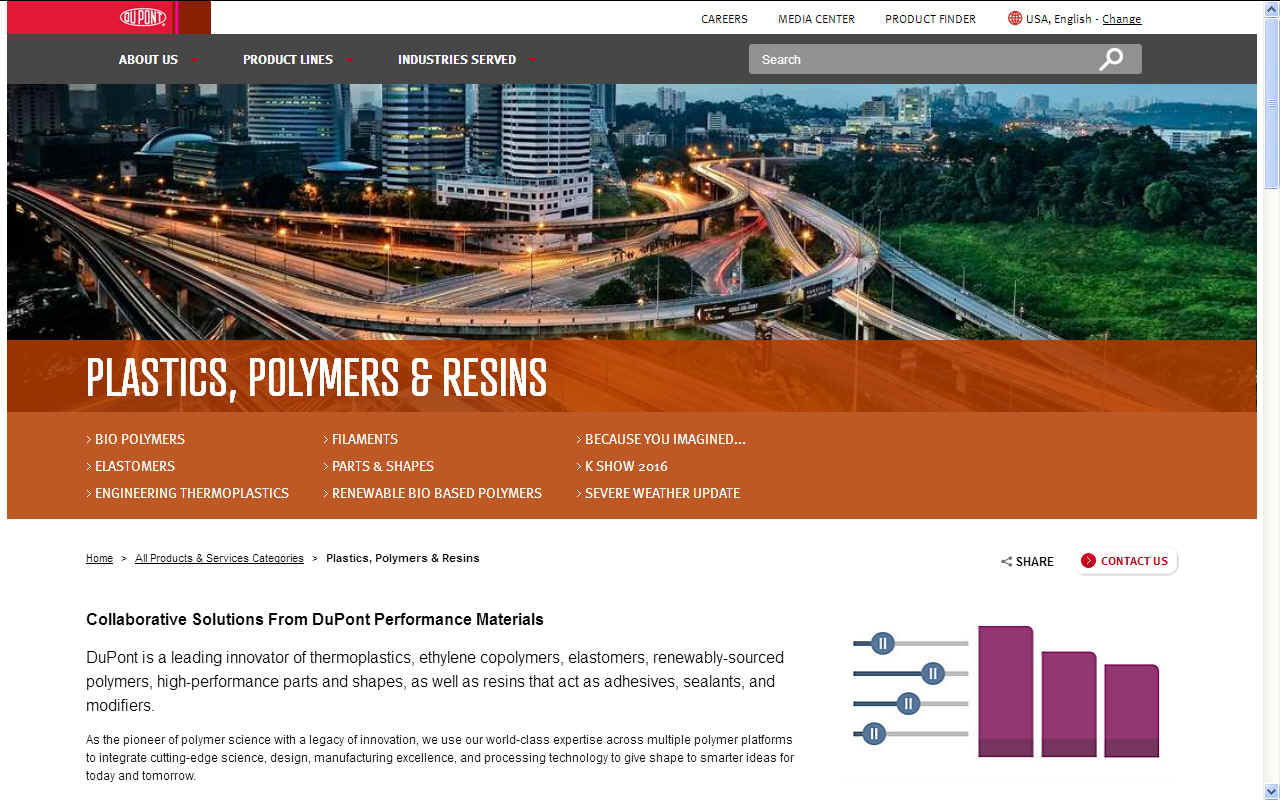Click the Plastics, Polymers & Resins heading

(317, 378)
